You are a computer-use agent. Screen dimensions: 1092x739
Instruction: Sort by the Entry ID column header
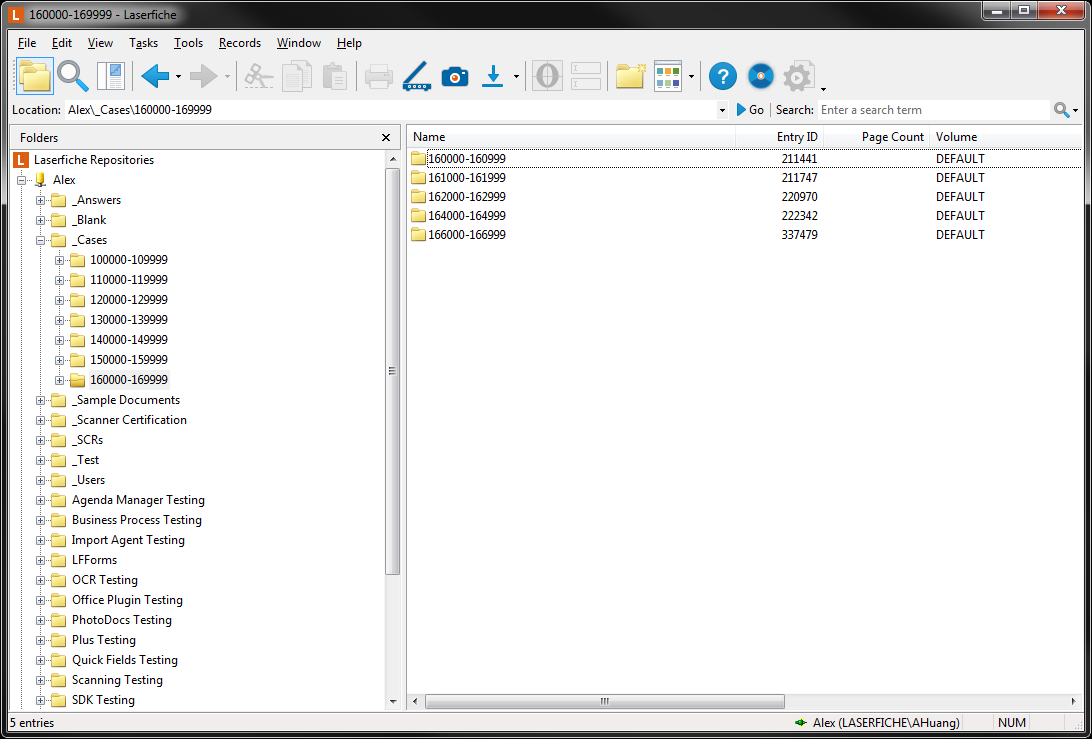click(779, 137)
